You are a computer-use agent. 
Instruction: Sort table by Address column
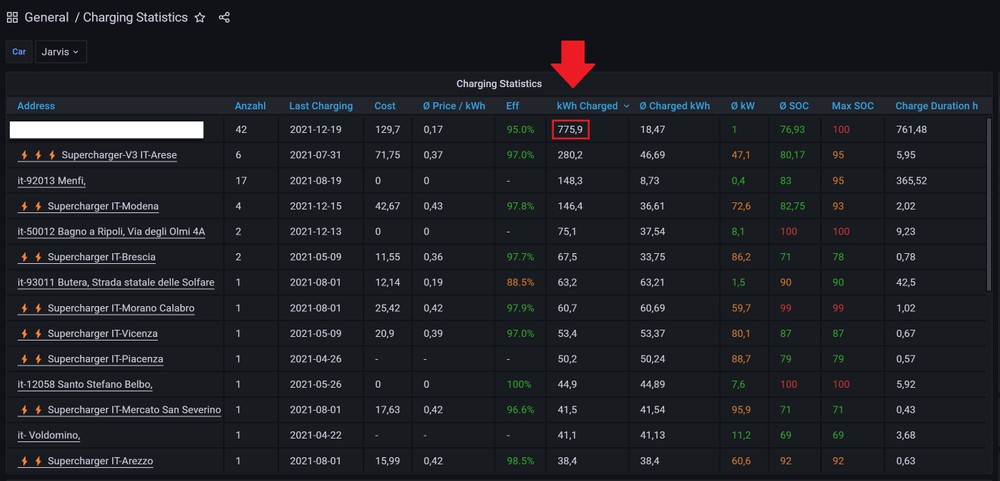click(36, 106)
